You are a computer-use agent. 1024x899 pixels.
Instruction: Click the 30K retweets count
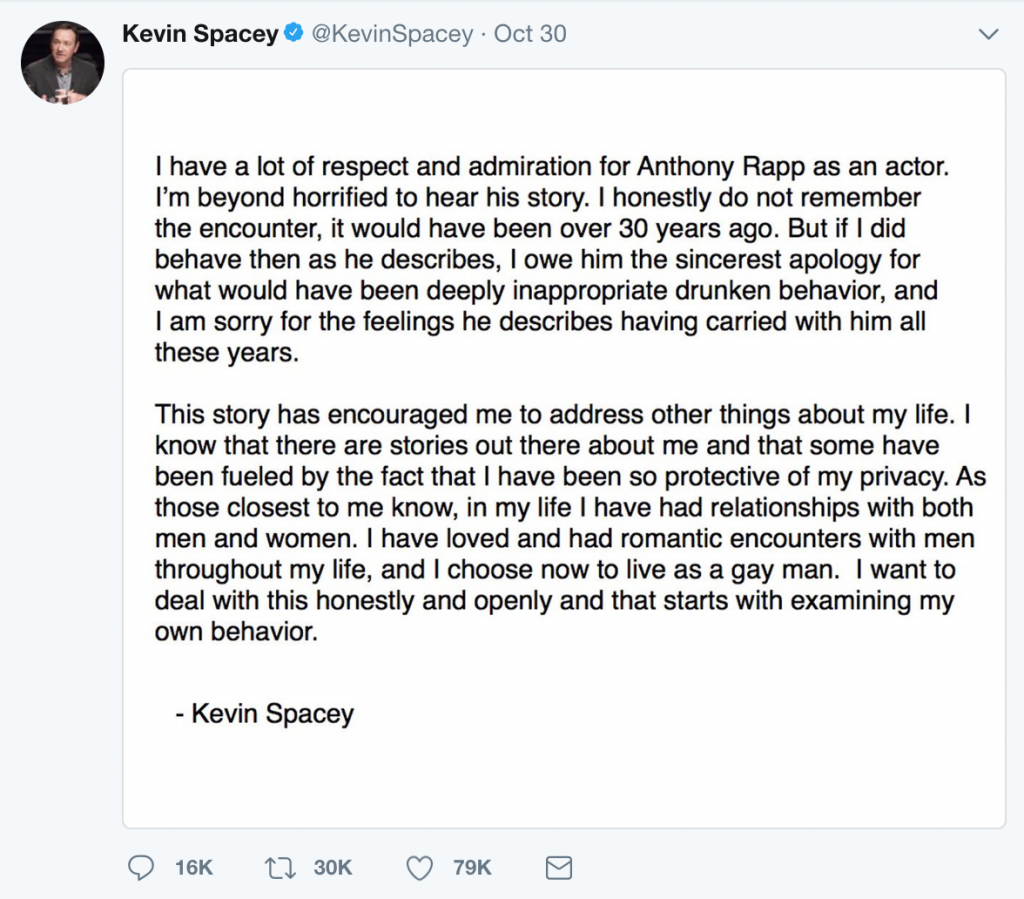tap(333, 868)
